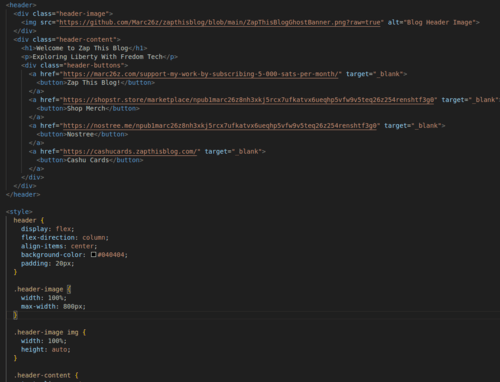Click the div class="header-content" line

pyautogui.click(x=67, y=40)
